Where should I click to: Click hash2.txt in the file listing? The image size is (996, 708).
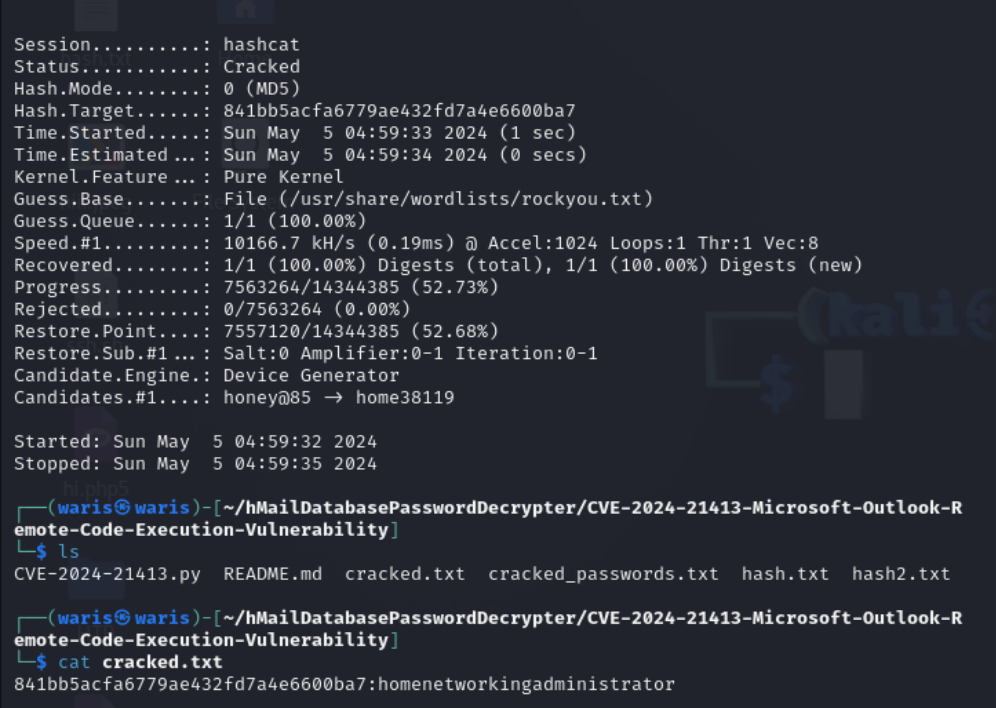901,574
